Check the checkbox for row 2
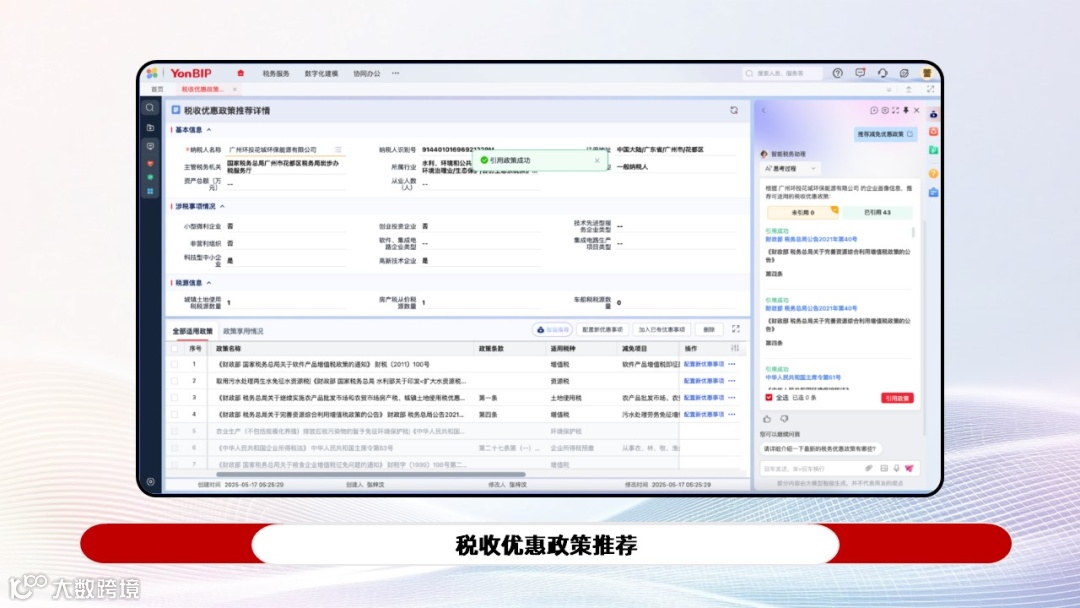Screen dimensions: 1080x608 (x=174, y=381)
